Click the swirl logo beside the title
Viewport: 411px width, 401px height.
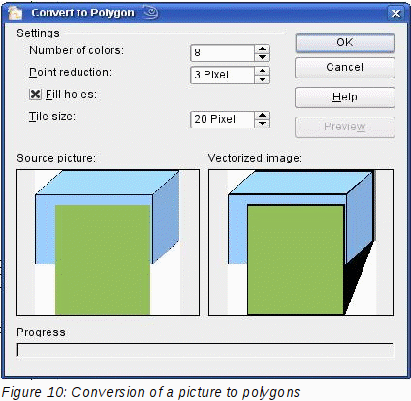151,13
